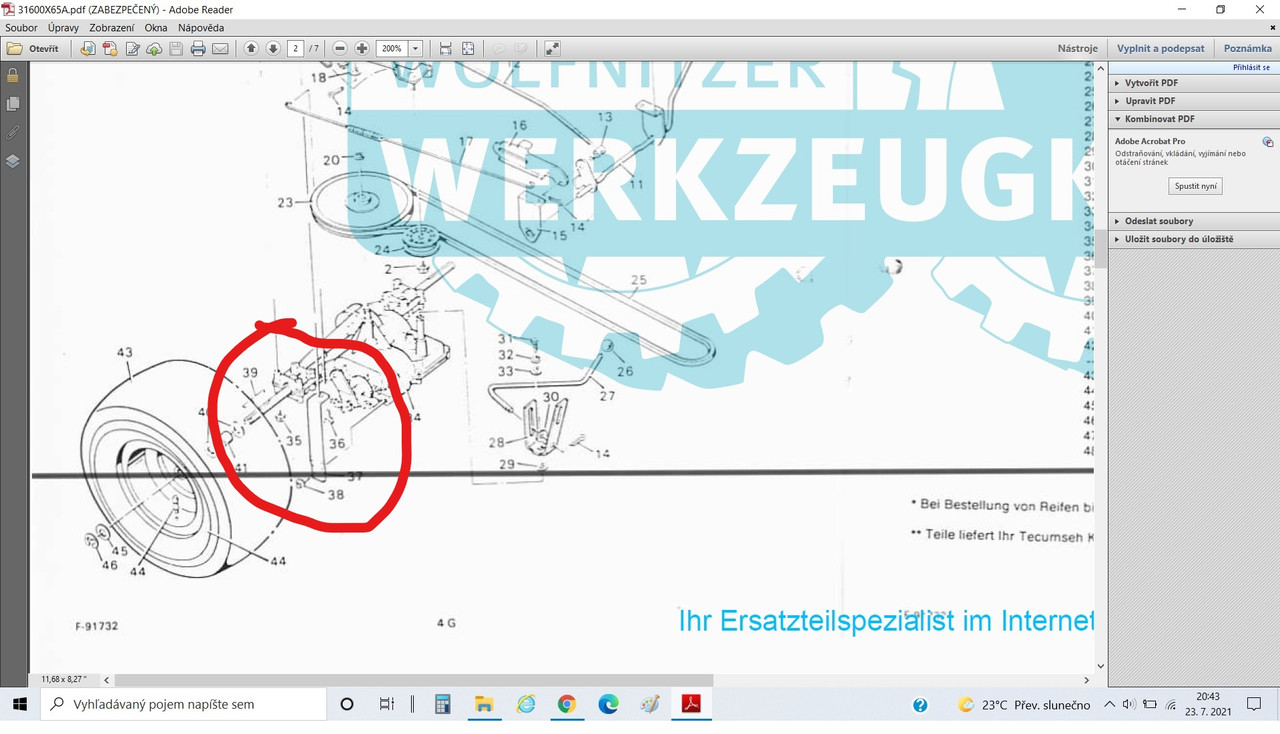Open Internet Explorer from the taskbar

tap(526, 704)
